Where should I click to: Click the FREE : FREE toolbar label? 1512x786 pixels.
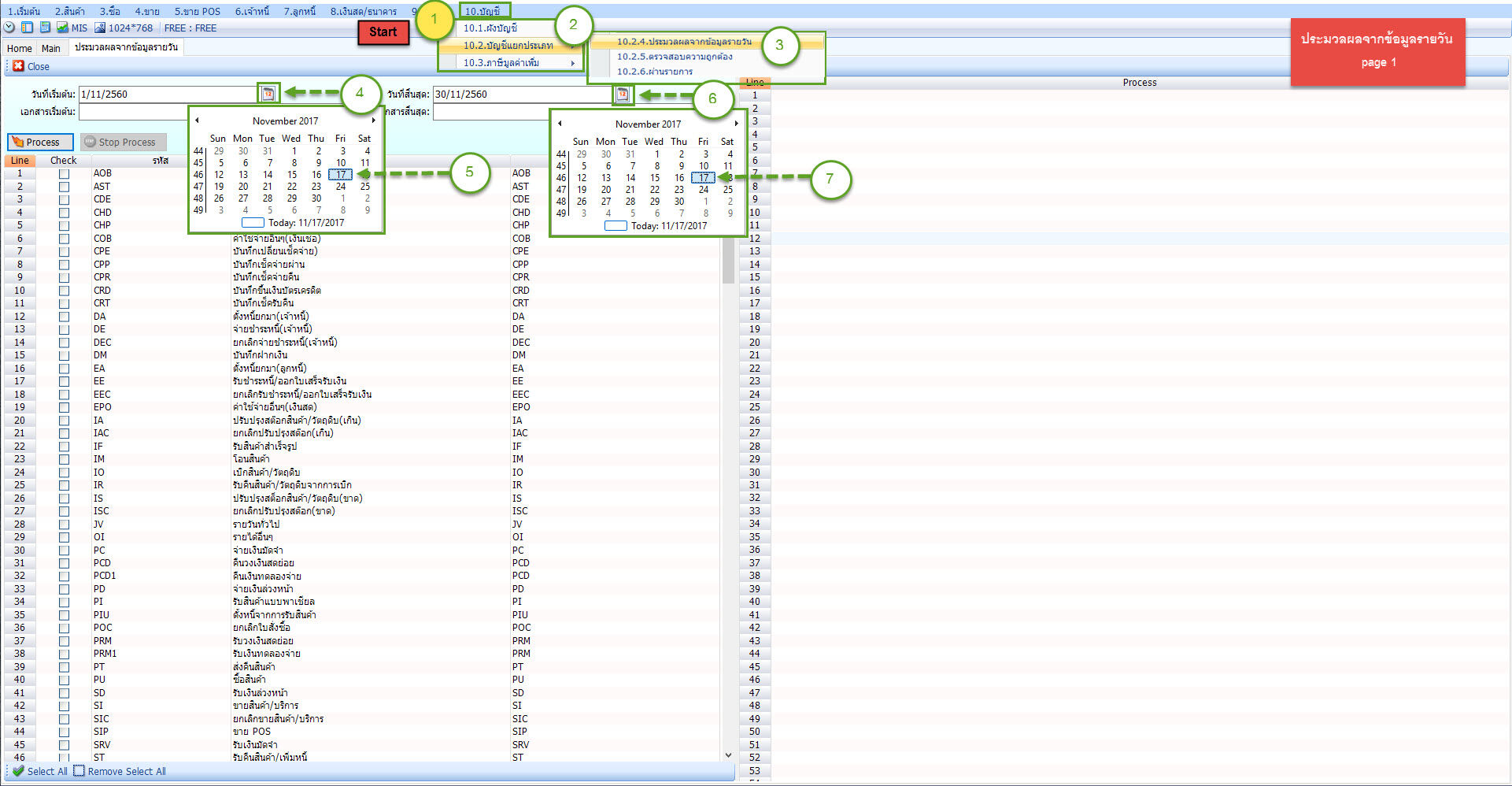(x=190, y=28)
